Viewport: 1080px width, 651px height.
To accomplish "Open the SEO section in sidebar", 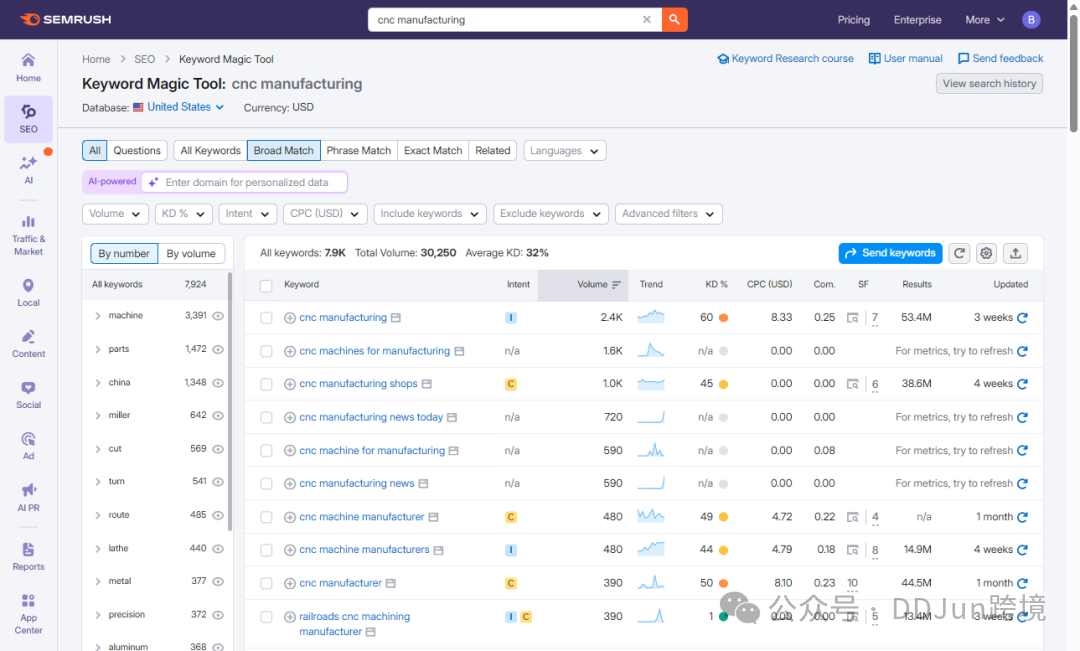I will pyautogui.click(x=28, y=118).
